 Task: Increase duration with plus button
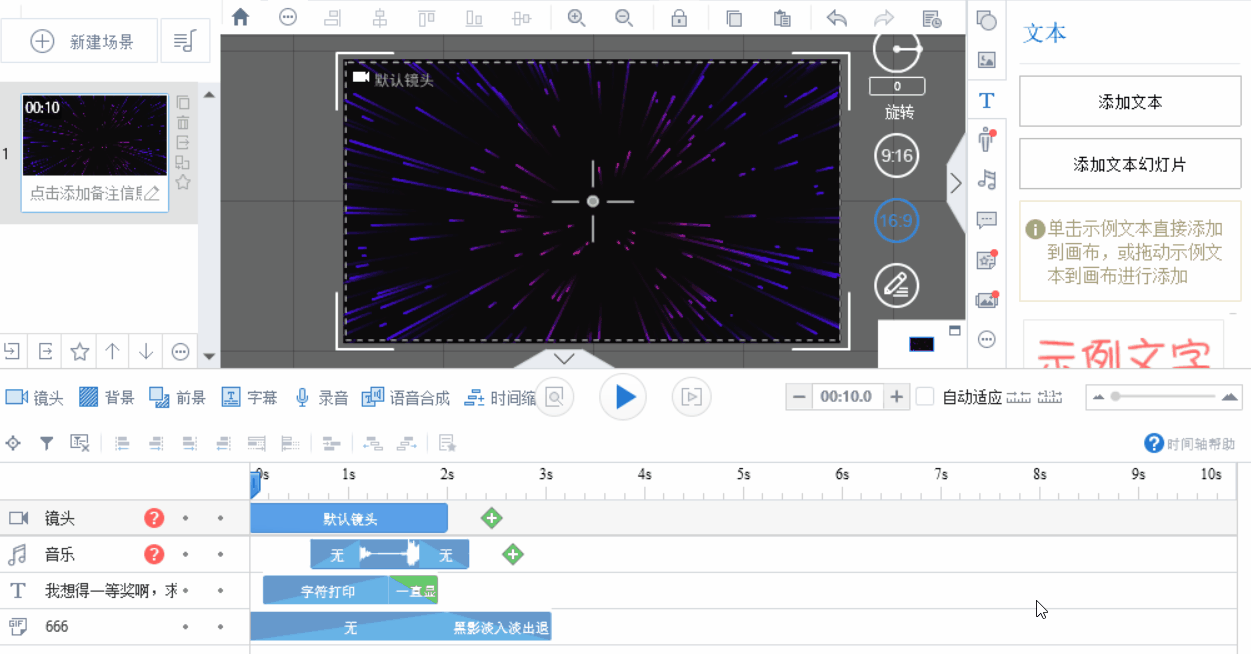(897, 397)
